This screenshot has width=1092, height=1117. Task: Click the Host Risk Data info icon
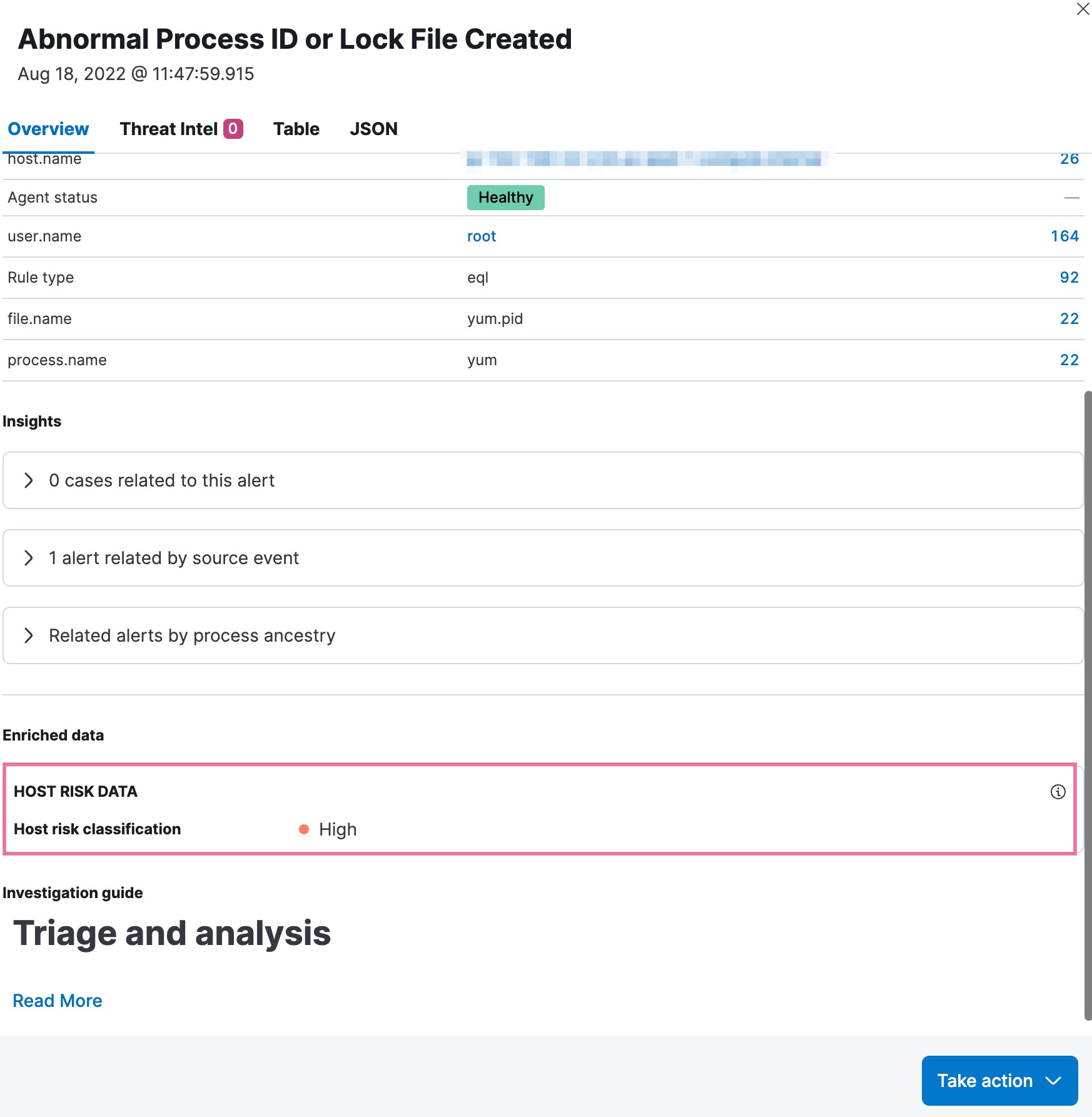click(x=1058, y=792)
